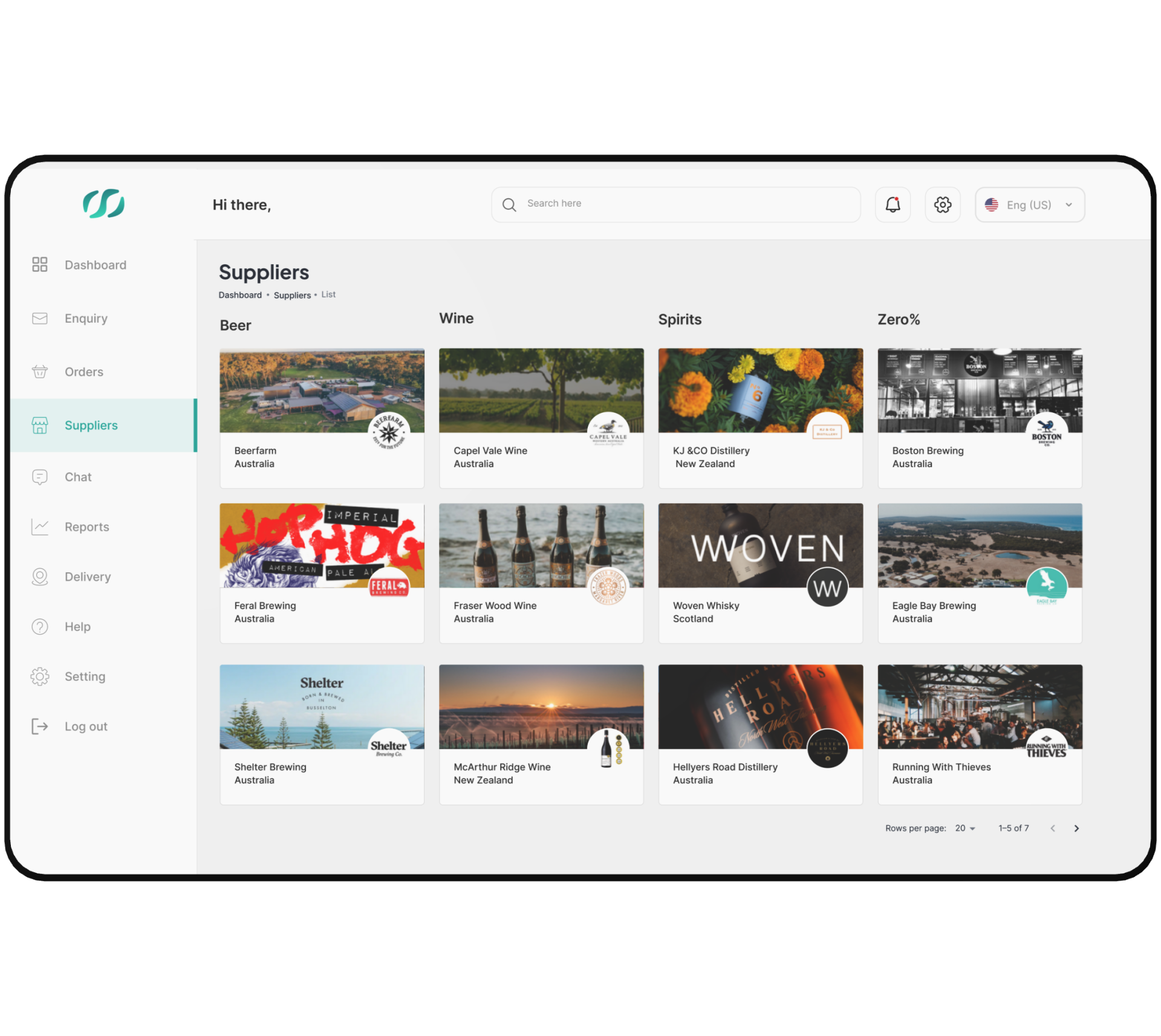
Task: Go to previous page arrow
Action: [1052, 827]
